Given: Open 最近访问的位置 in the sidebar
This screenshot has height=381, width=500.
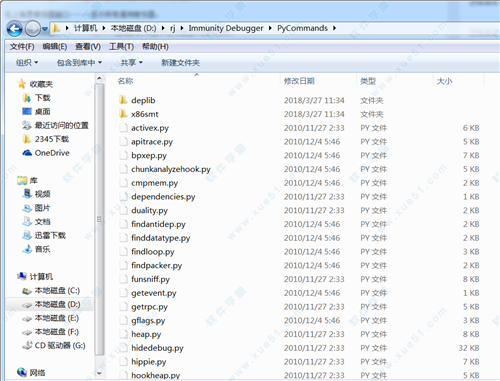Looking at the screenshot, I should pyautogui.click(x=55, y=125).
